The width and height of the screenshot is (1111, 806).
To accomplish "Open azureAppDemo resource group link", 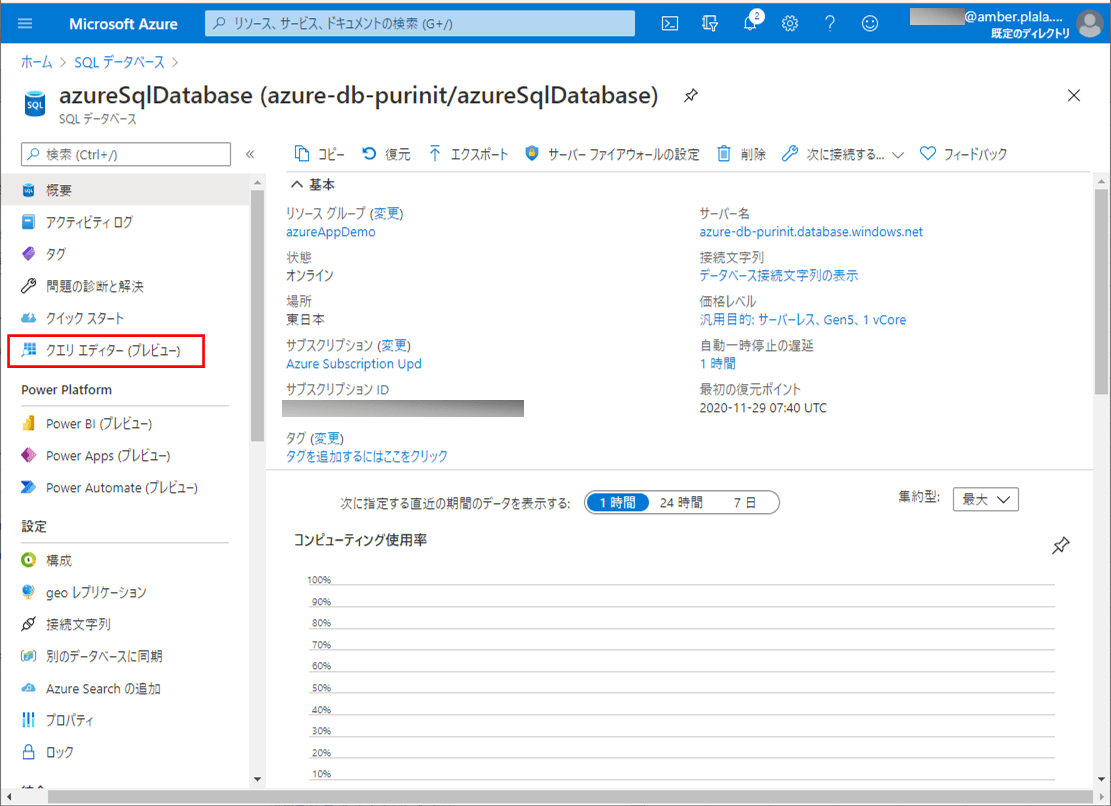I will (331, 232).
